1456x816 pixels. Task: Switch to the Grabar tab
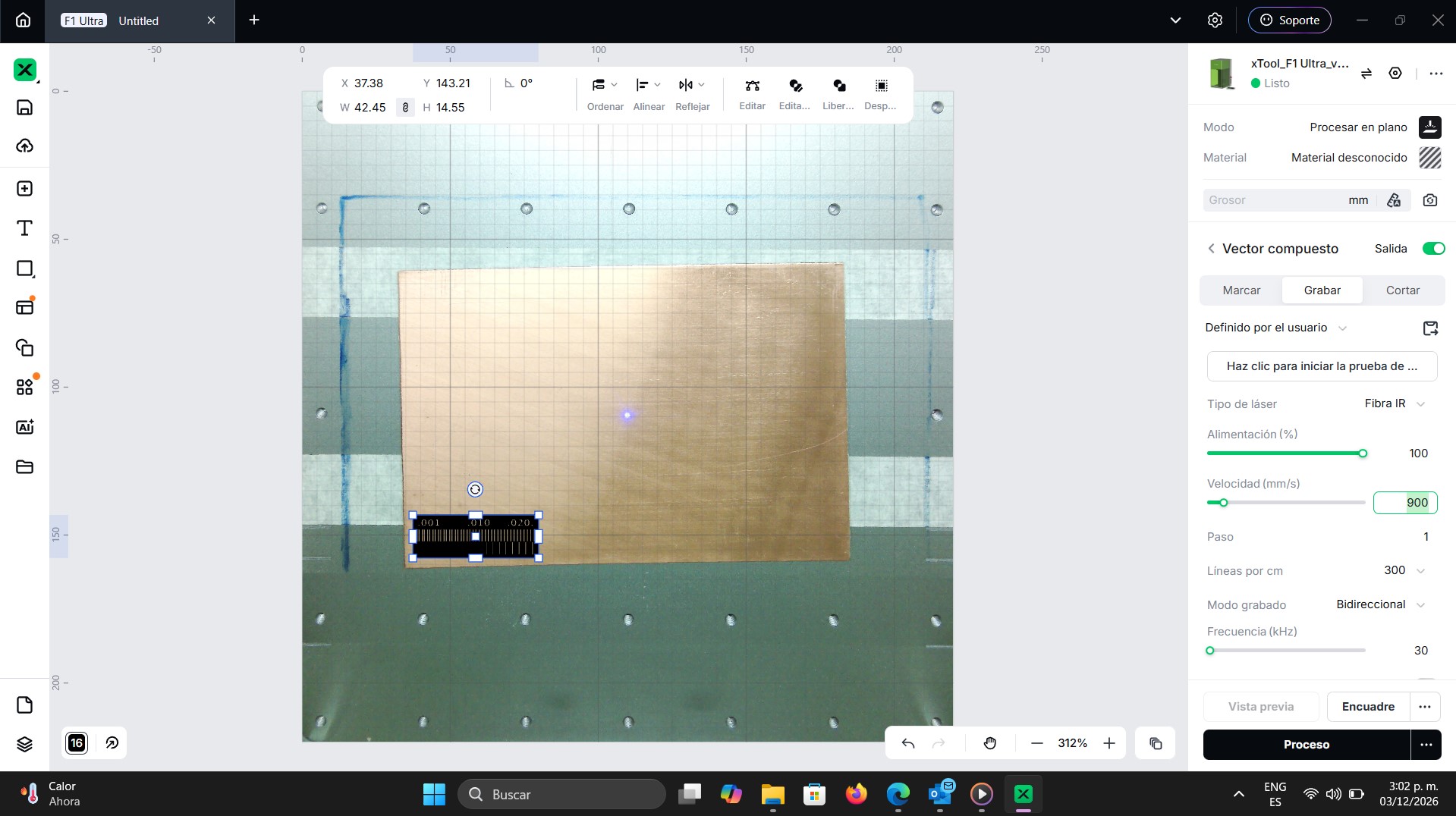(1322, 290)
